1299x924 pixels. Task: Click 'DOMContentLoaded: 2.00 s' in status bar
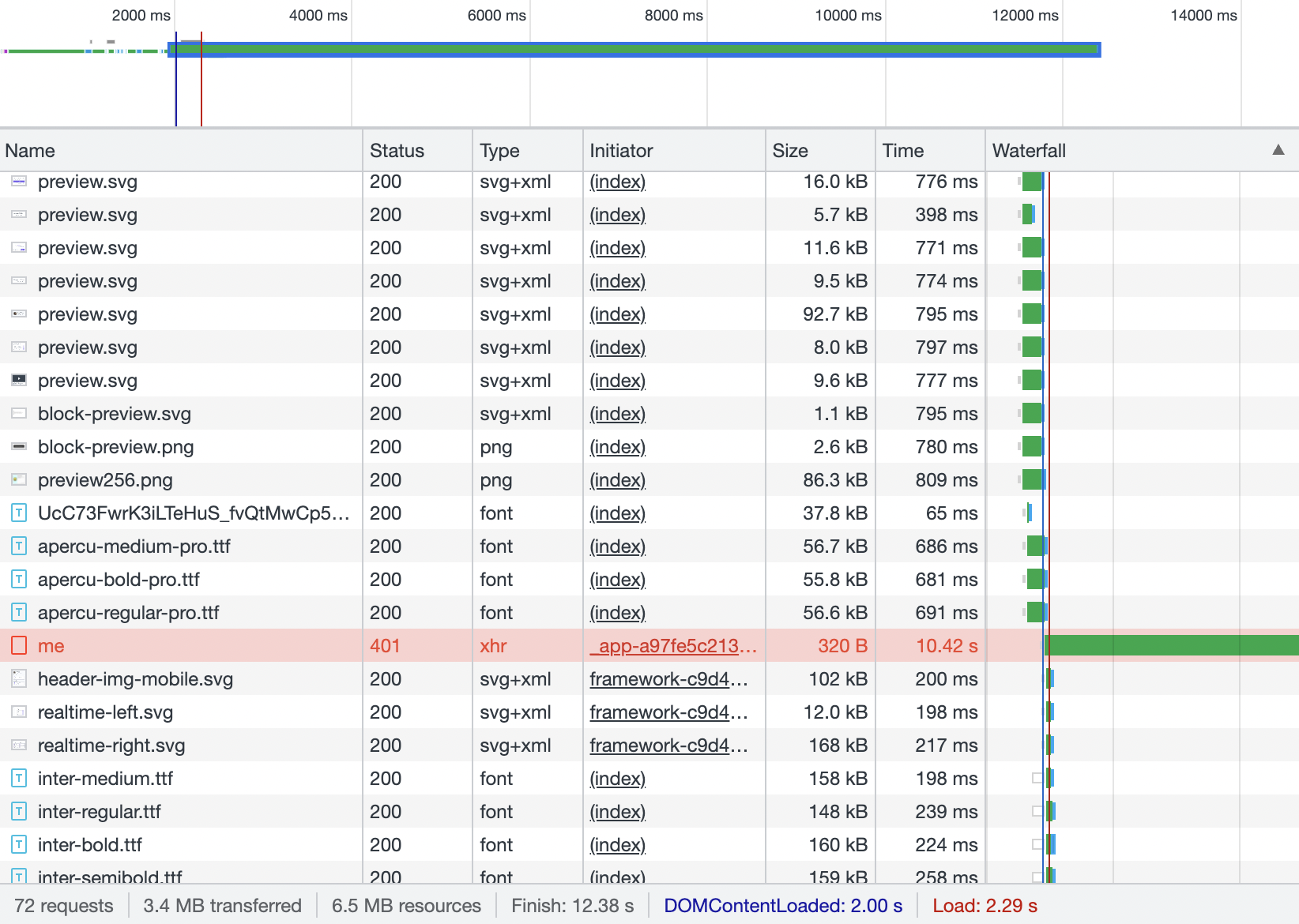pyautogui.click(x=783, y=905)
